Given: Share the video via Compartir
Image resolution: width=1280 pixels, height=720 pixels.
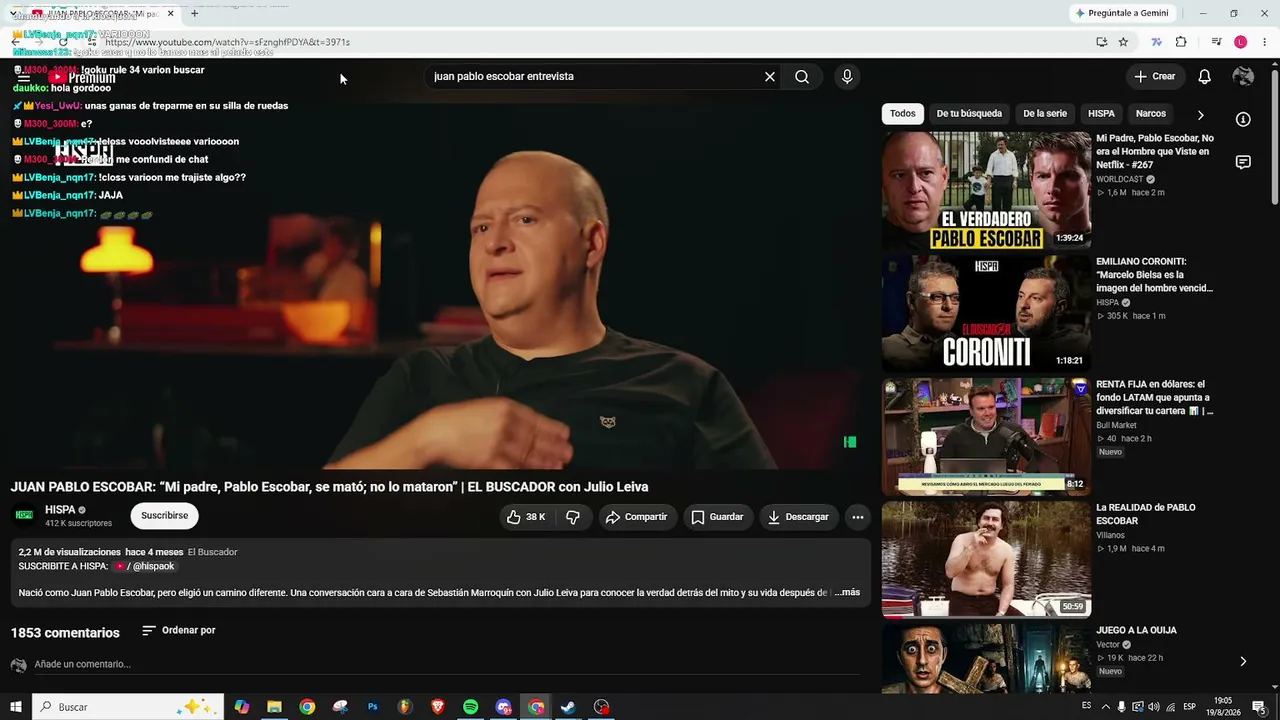Looking at the screenshot, I should (636, 517).
